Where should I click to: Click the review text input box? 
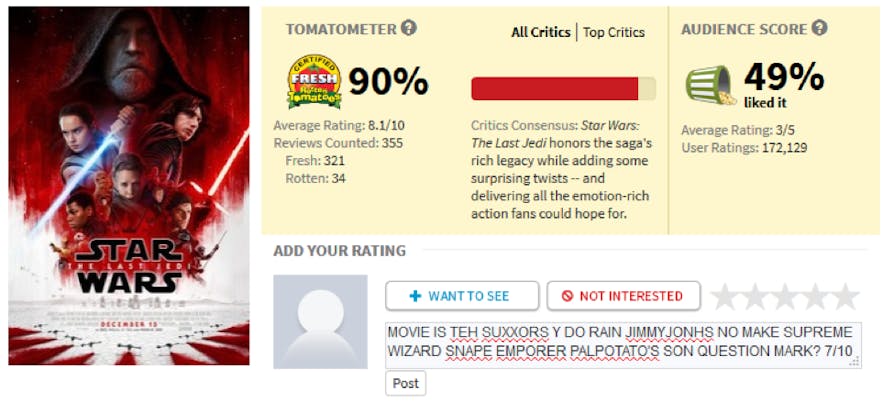pyautogui.click(x=622, y=344)
